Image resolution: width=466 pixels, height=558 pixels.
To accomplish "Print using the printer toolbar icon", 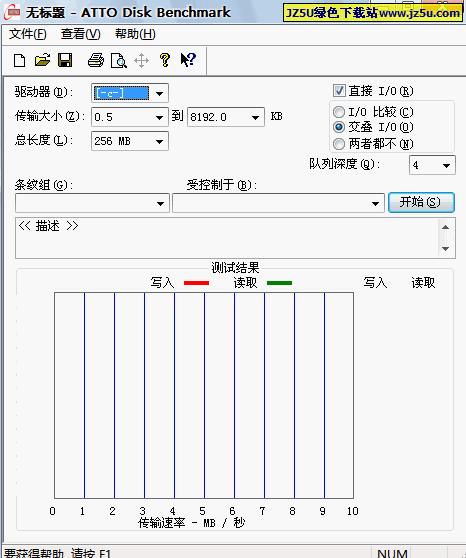I will [96, 60].
